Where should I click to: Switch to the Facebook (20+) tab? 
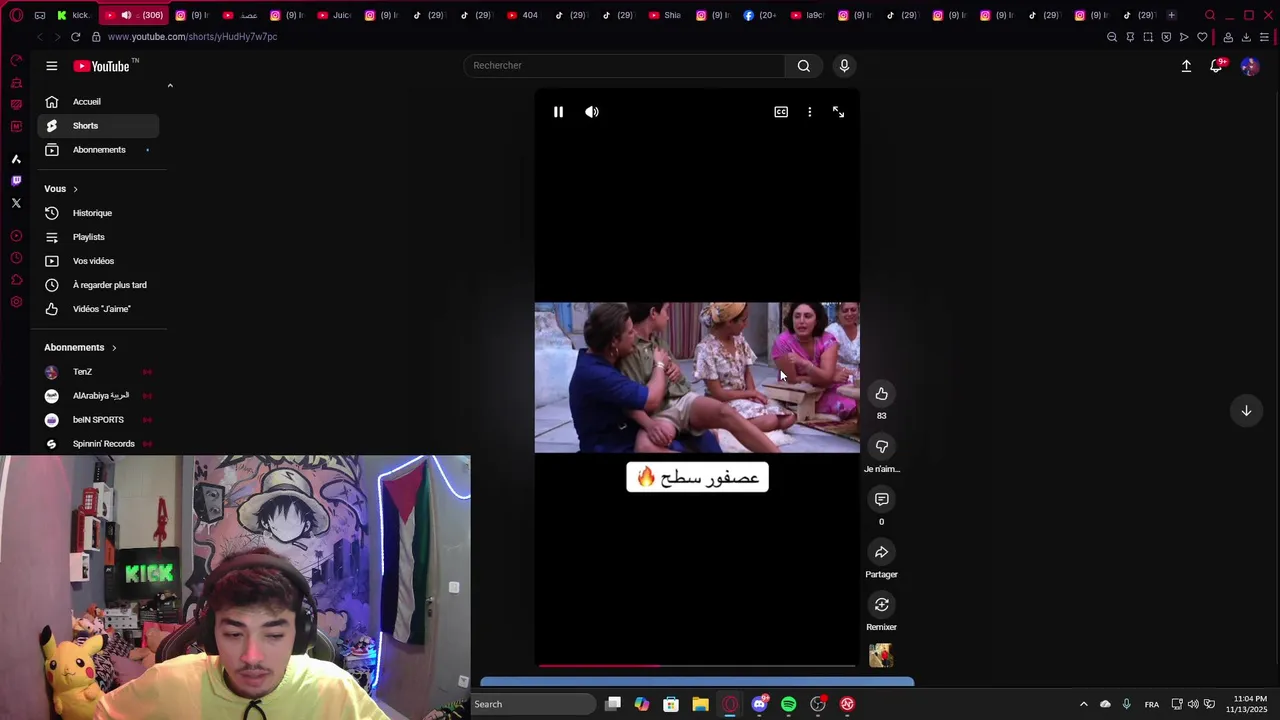pos(761,15)
